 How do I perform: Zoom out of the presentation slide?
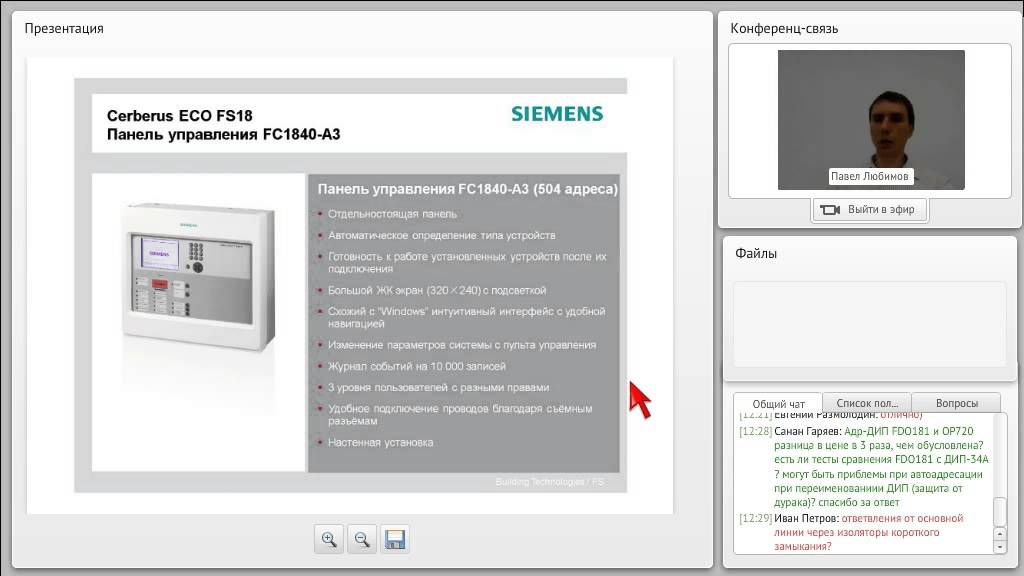[362, 539]
